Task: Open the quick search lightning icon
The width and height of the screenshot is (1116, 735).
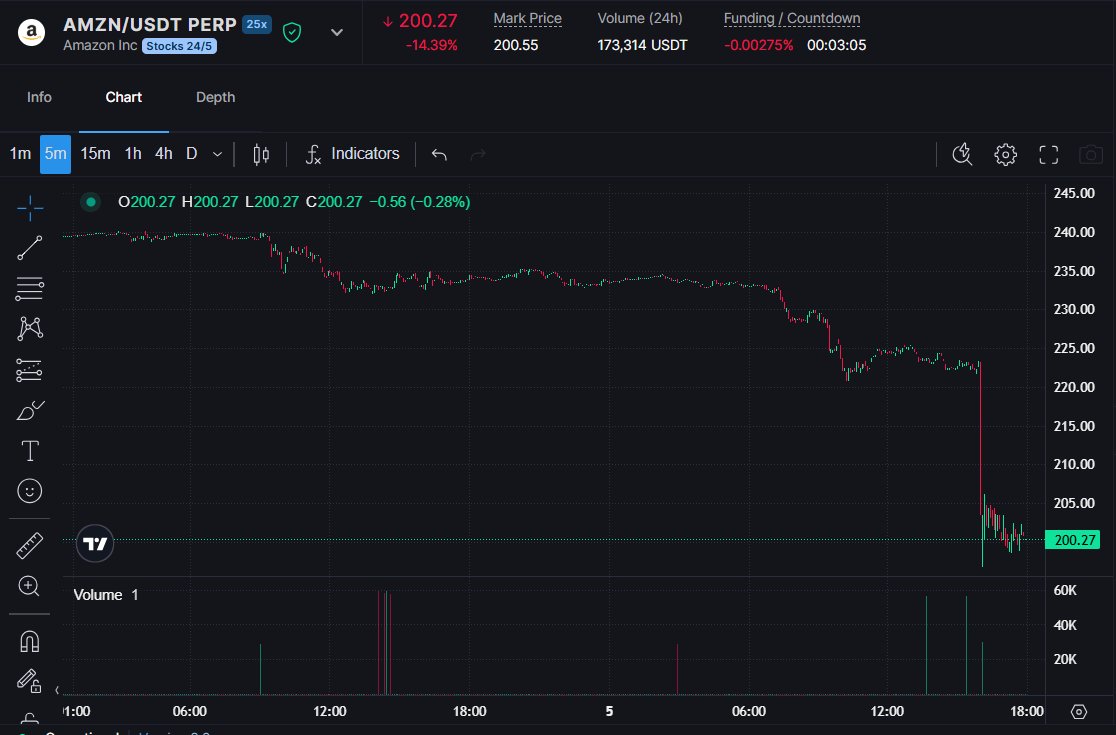Action: click(x=962, y=154)
